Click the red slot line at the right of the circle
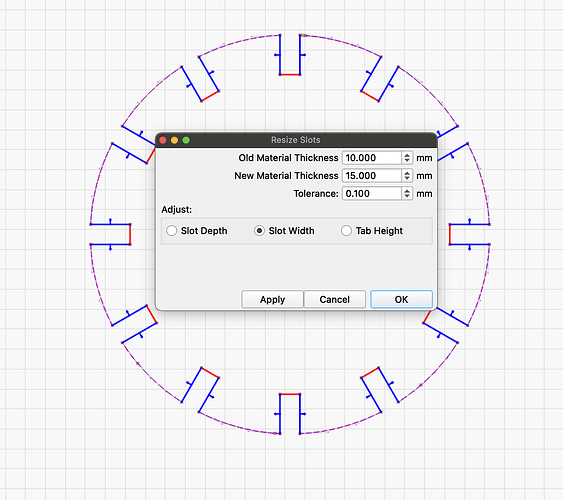Viewport: 563px width, 500px height. tap(450, 234)
